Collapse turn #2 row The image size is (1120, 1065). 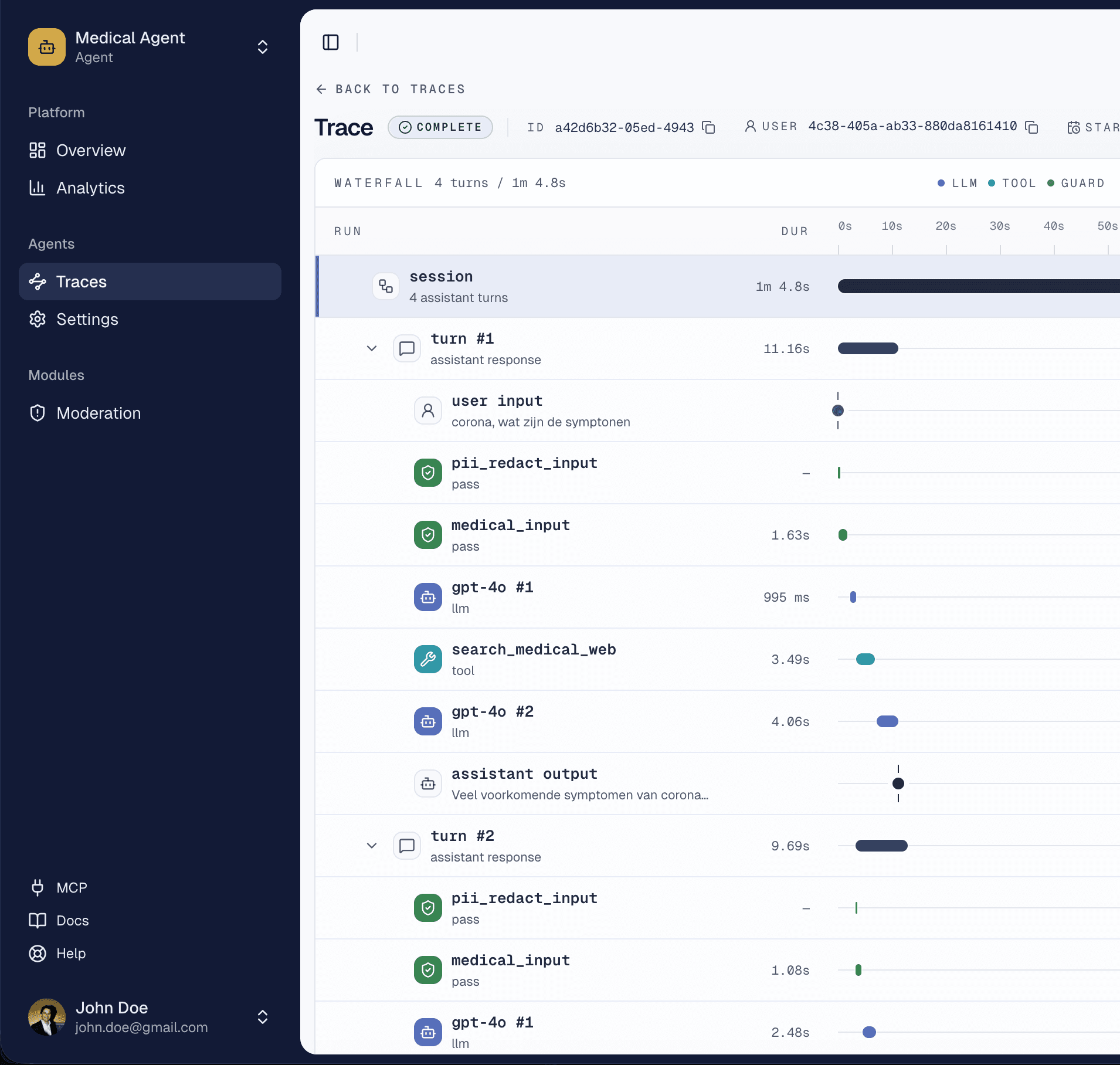pos(372,846)
